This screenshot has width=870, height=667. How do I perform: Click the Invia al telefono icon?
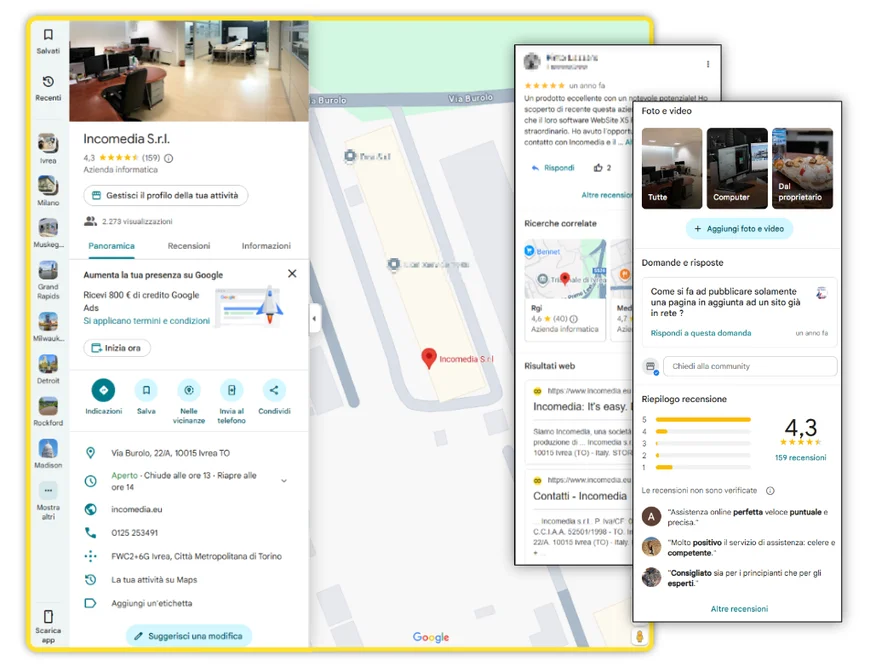231,391
